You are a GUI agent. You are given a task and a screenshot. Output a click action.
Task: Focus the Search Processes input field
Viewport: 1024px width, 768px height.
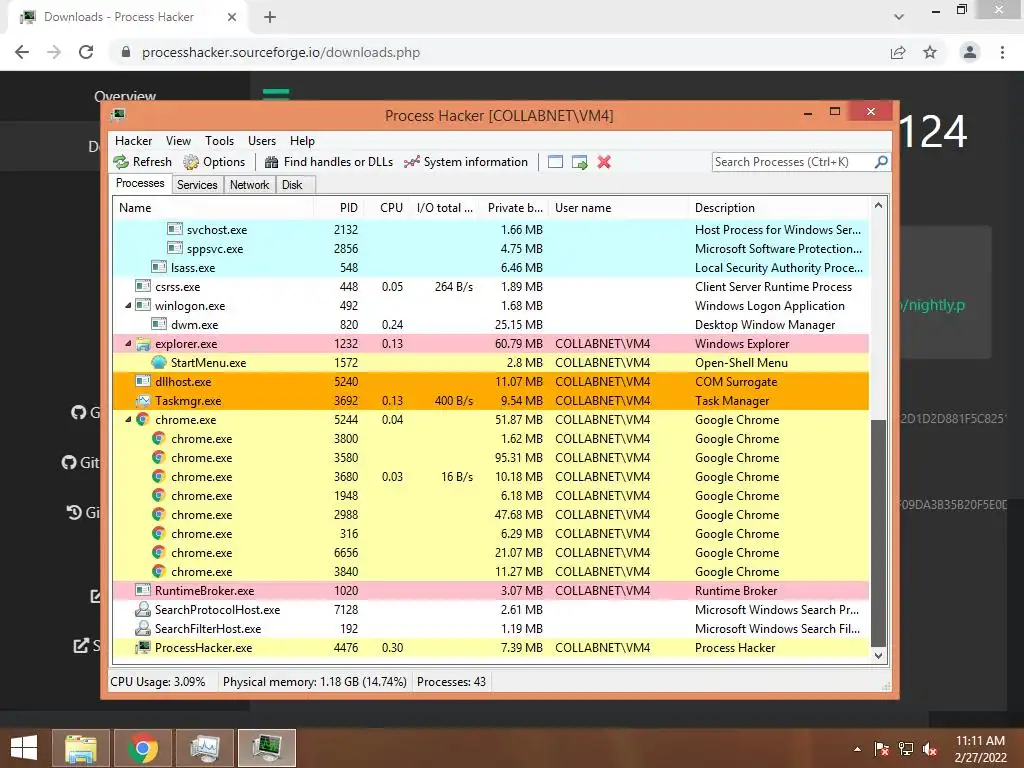pyautogui.click(x=793, y=162)
